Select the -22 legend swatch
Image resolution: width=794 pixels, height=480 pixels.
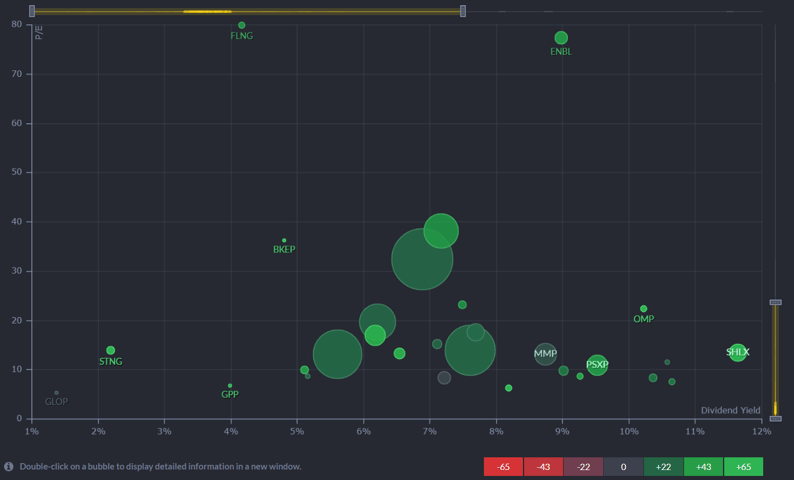click(583, 467)
